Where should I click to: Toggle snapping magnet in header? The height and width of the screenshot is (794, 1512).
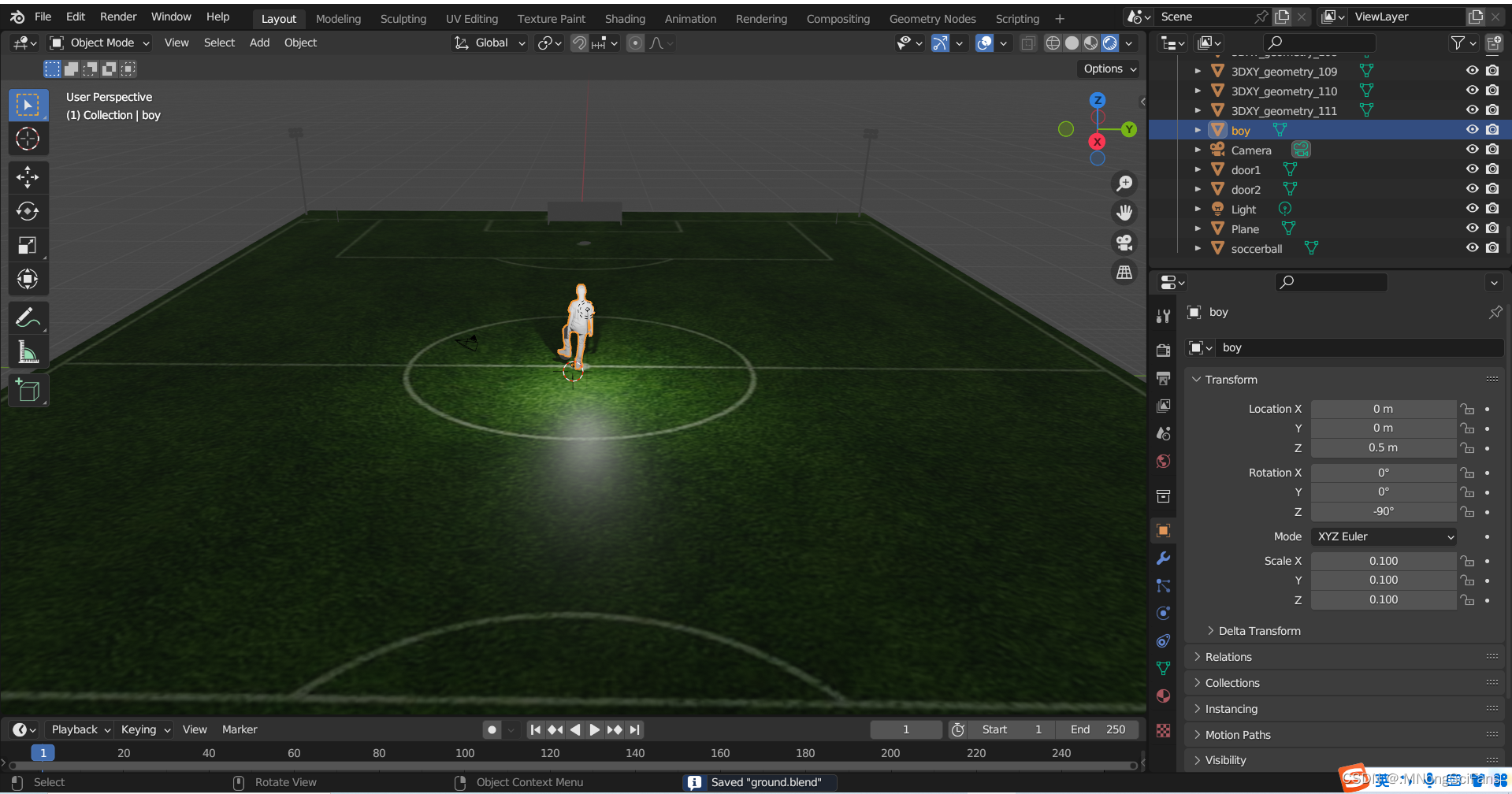[580, 43]
